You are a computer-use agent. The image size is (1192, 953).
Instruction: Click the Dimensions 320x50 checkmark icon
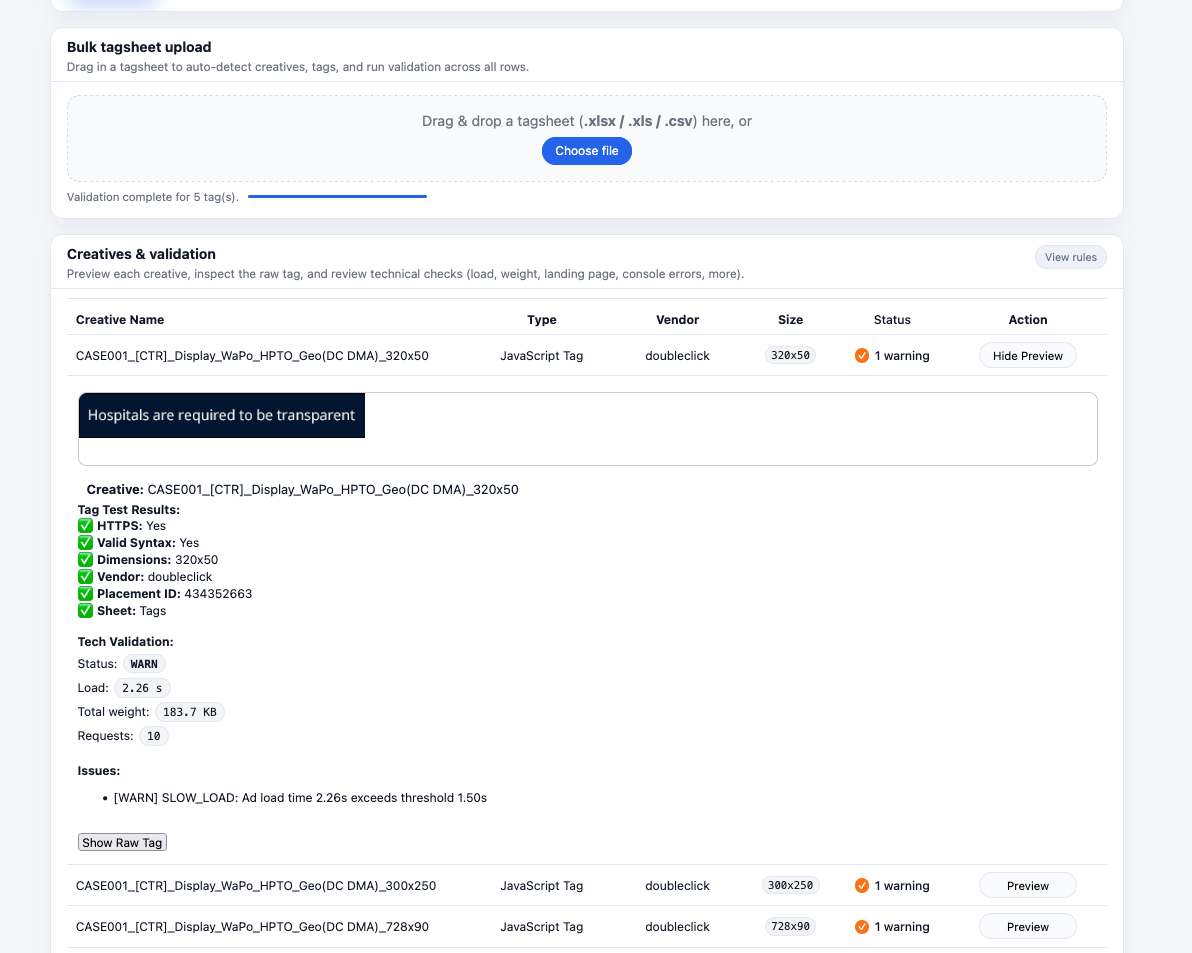click(85, 559)
